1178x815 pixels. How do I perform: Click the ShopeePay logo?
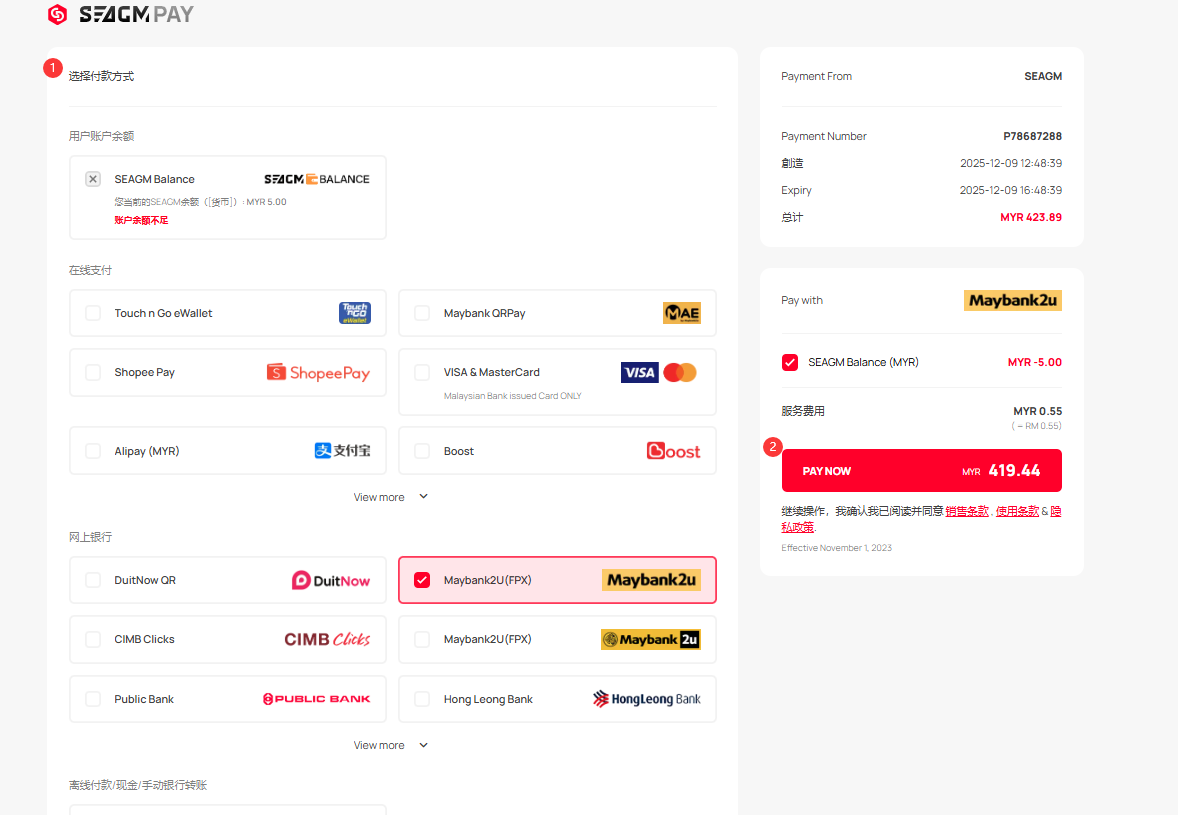pos(318,373)
